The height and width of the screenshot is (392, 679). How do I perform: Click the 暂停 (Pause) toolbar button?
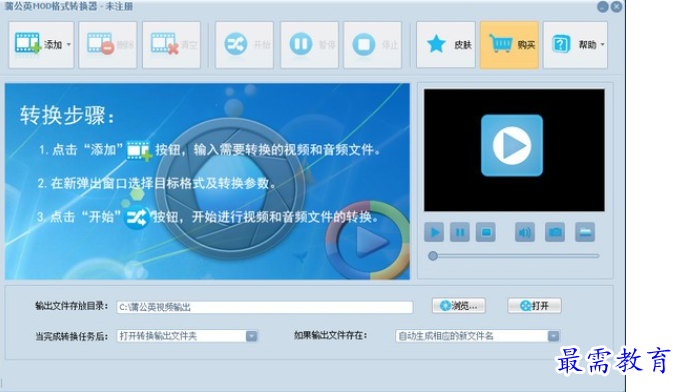[309, 45]
